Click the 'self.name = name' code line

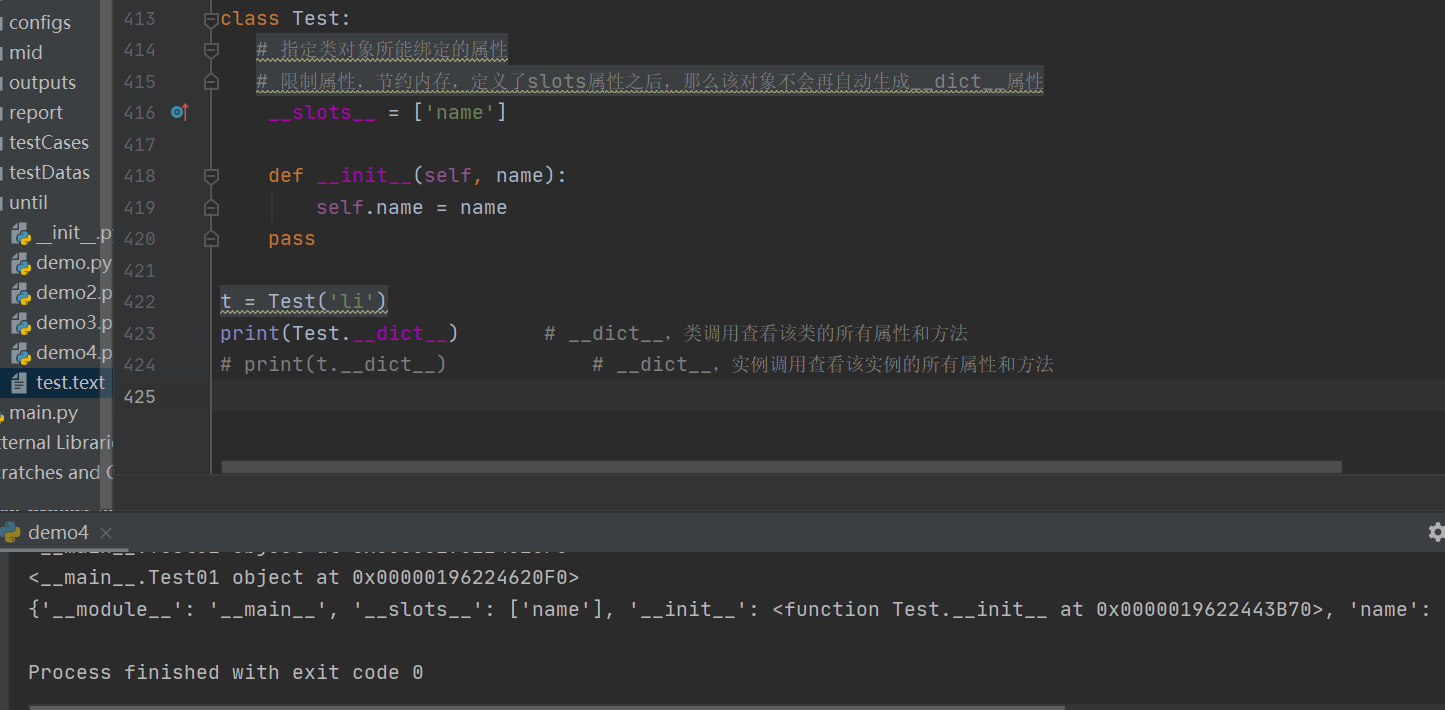(412, 208)
